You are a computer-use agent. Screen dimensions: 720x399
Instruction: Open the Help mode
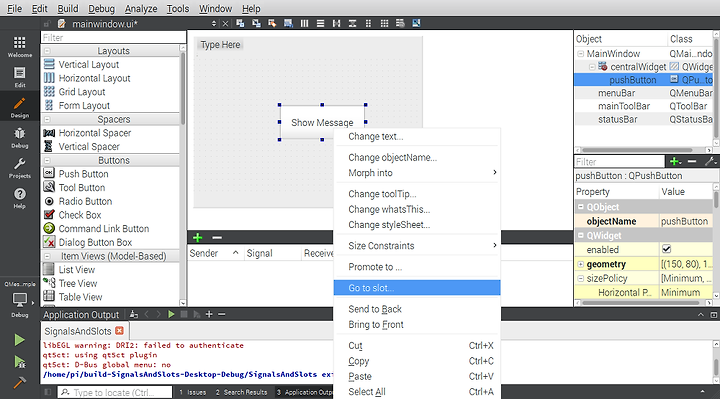[20, 198]
